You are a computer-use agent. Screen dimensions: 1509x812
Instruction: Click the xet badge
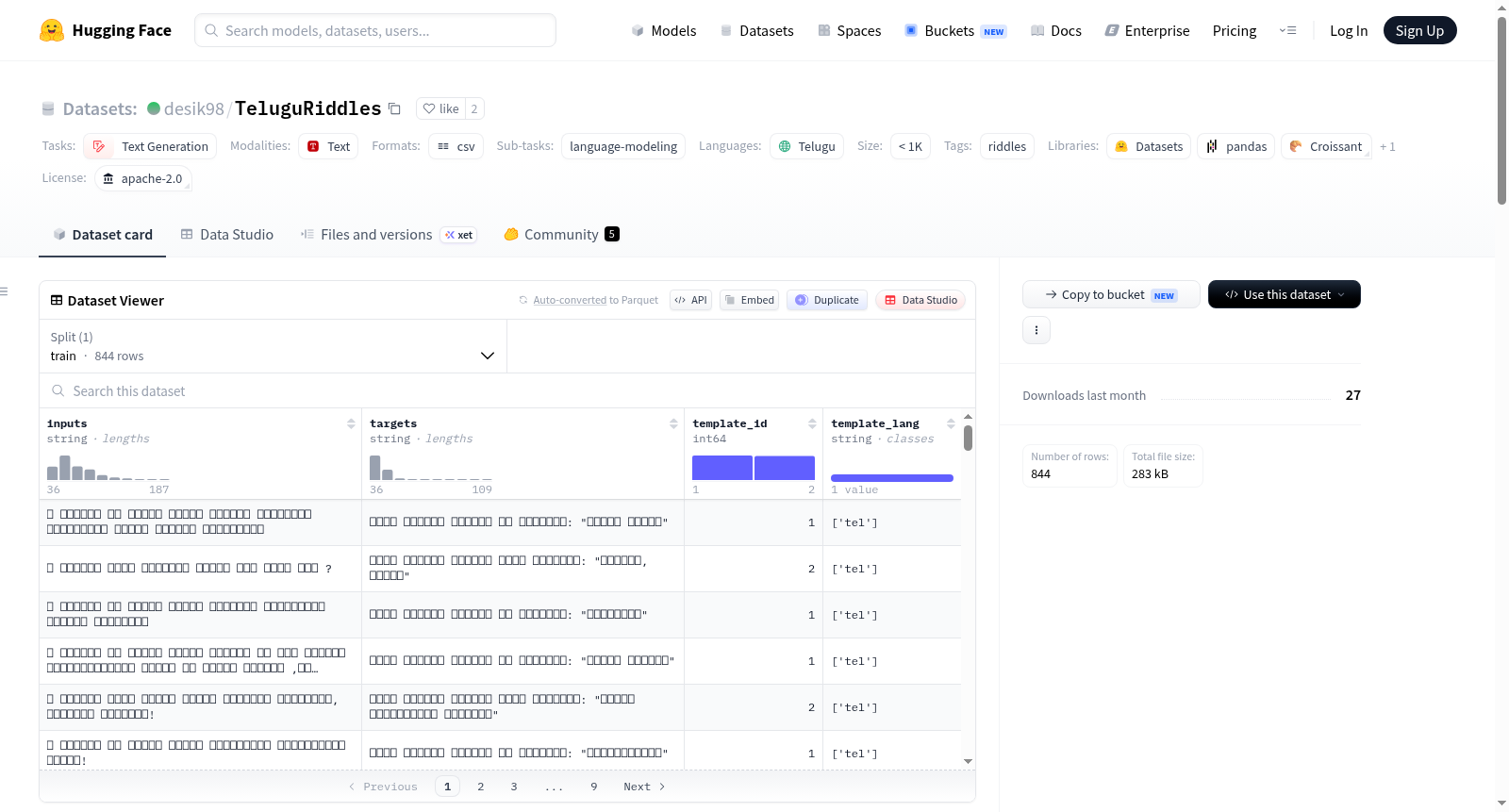(x=459, y=235)
